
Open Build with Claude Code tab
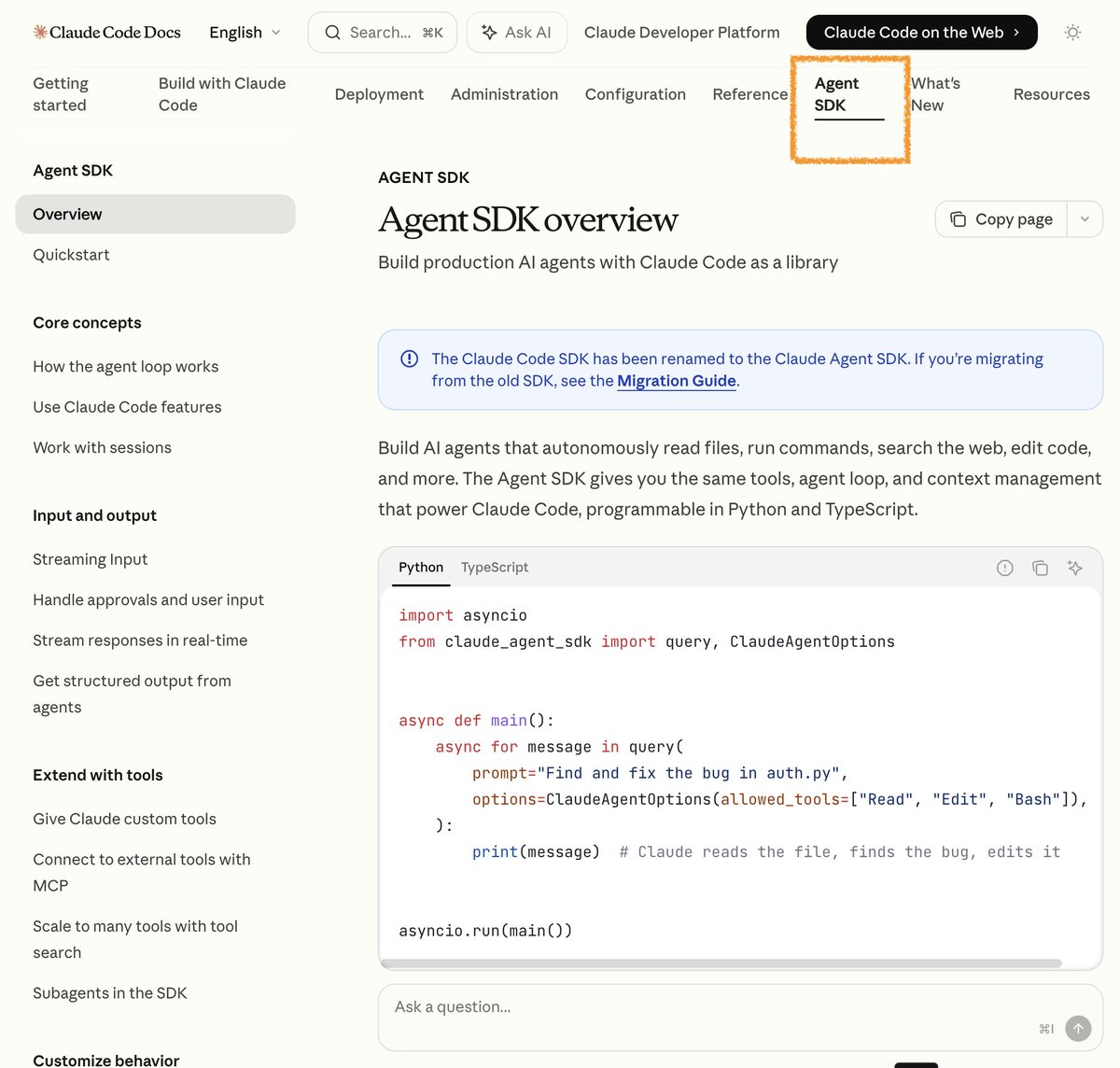222,94
